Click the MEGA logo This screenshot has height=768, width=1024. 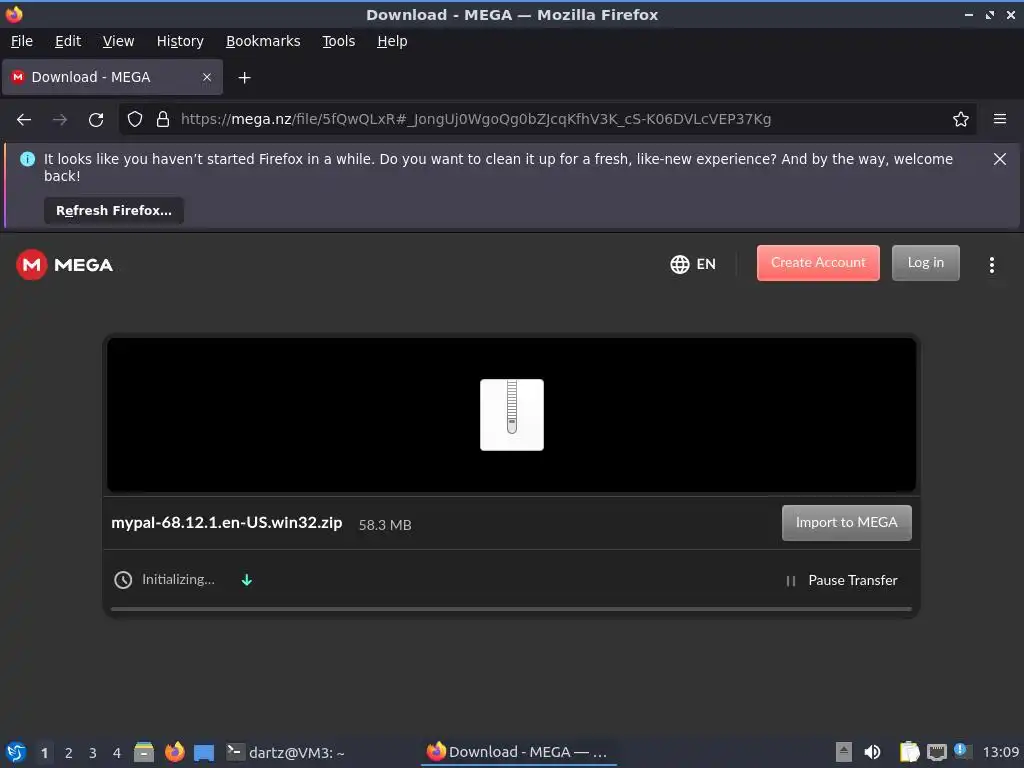tap(65, 264)
